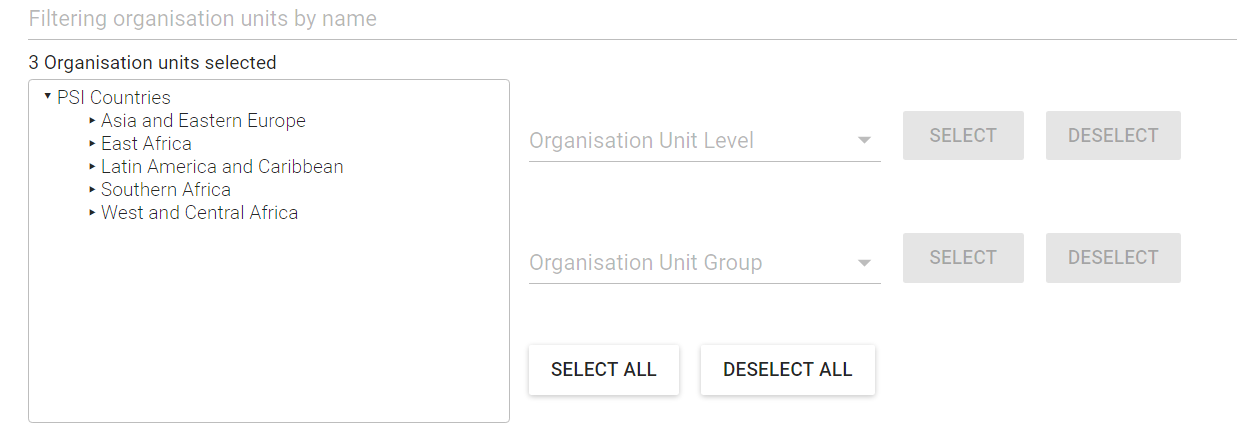Select the Southern Africa organisation unit

[166, 190]
